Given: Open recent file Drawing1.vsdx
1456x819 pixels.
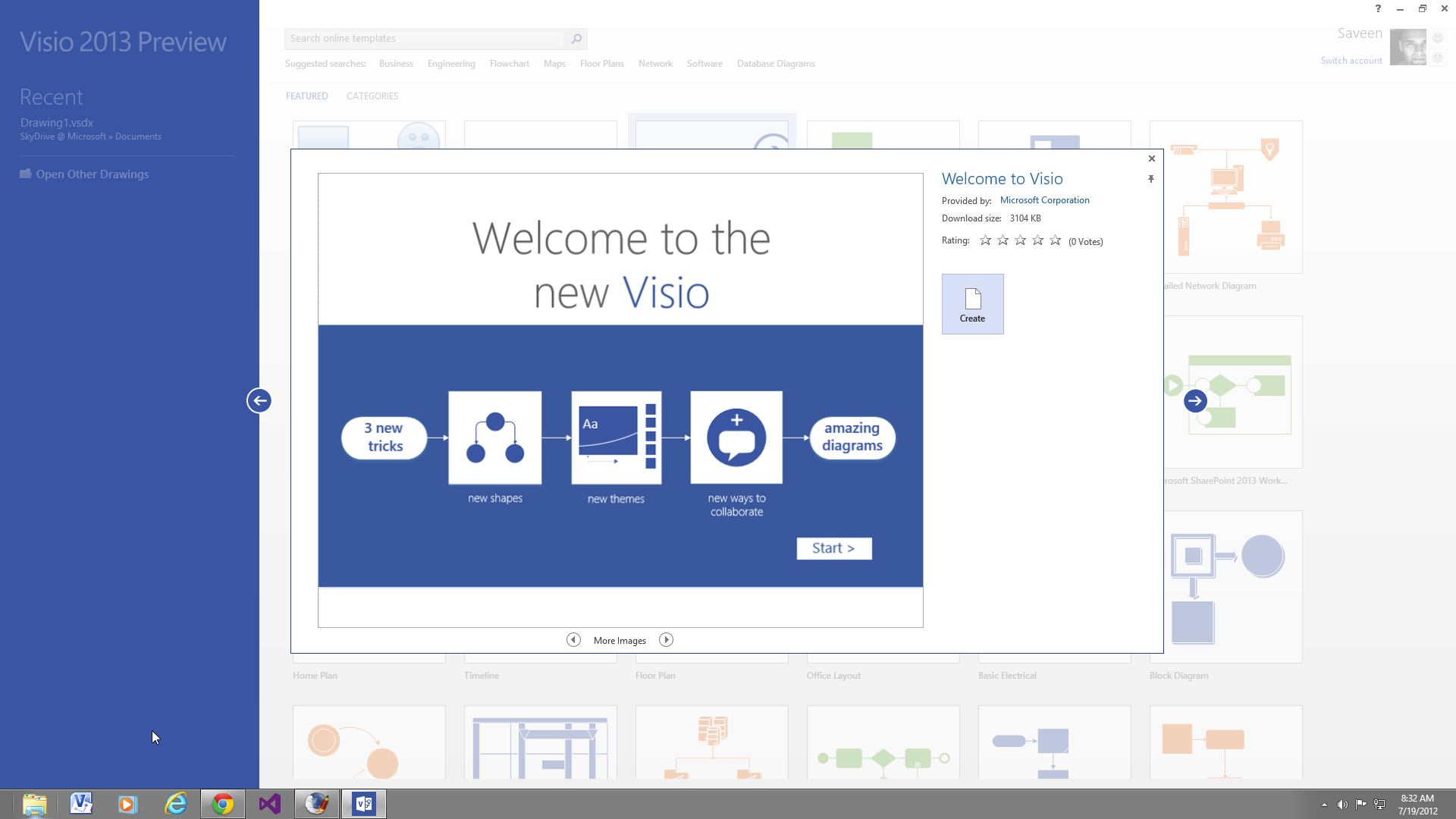Looking at the screenshot, I should pyautogui.click(x=57, y=123).
